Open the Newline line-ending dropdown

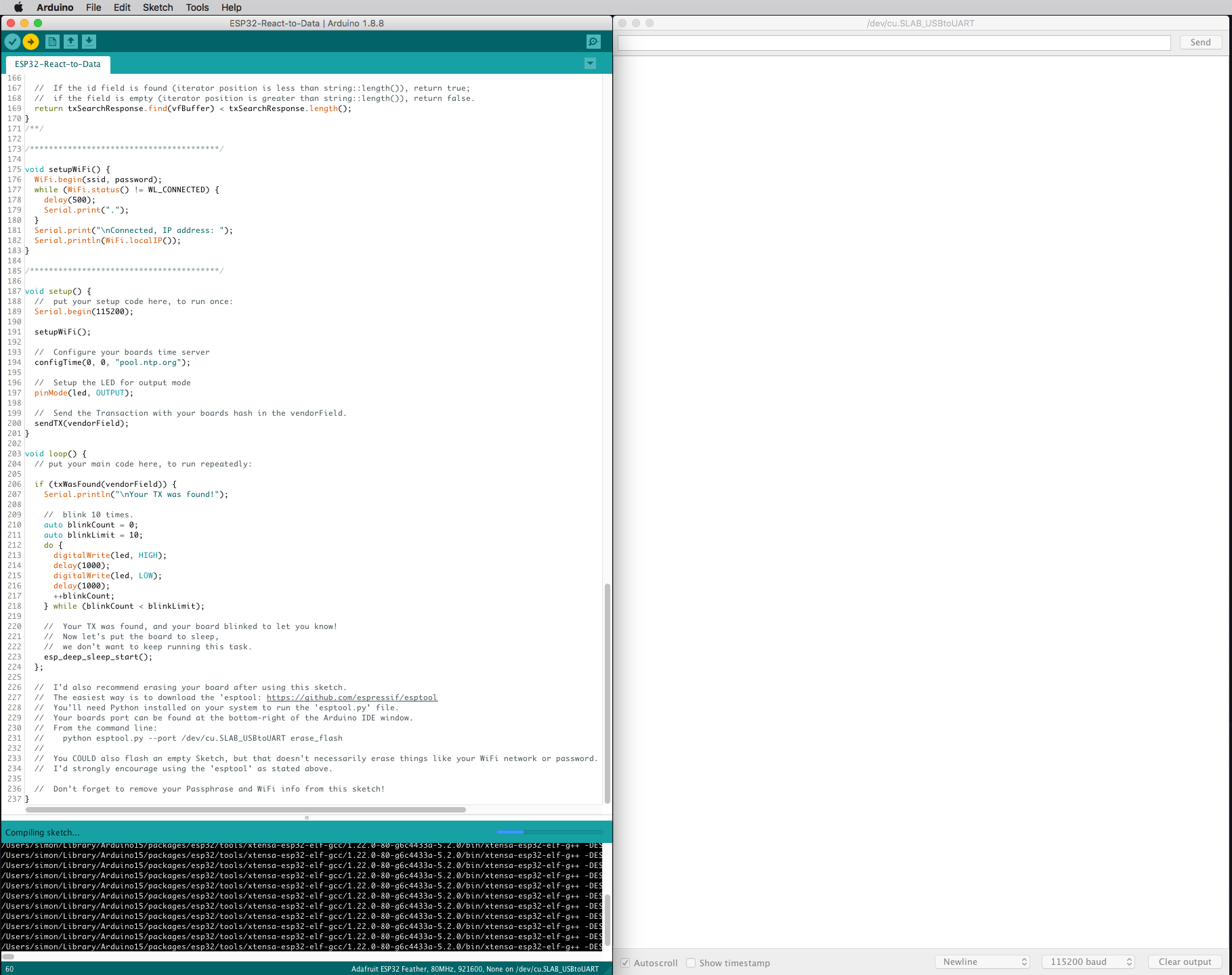[x=982, y=962]
